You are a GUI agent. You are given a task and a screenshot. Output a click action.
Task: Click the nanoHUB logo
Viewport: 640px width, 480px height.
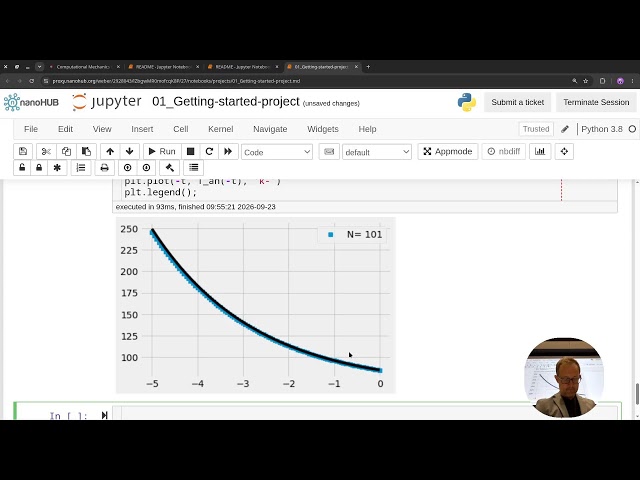click(x=31, y=102)
